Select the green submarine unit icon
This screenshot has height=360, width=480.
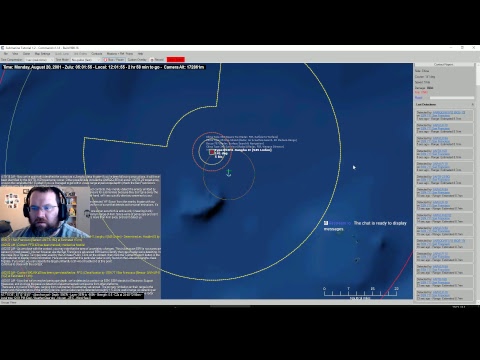(229, 173)
